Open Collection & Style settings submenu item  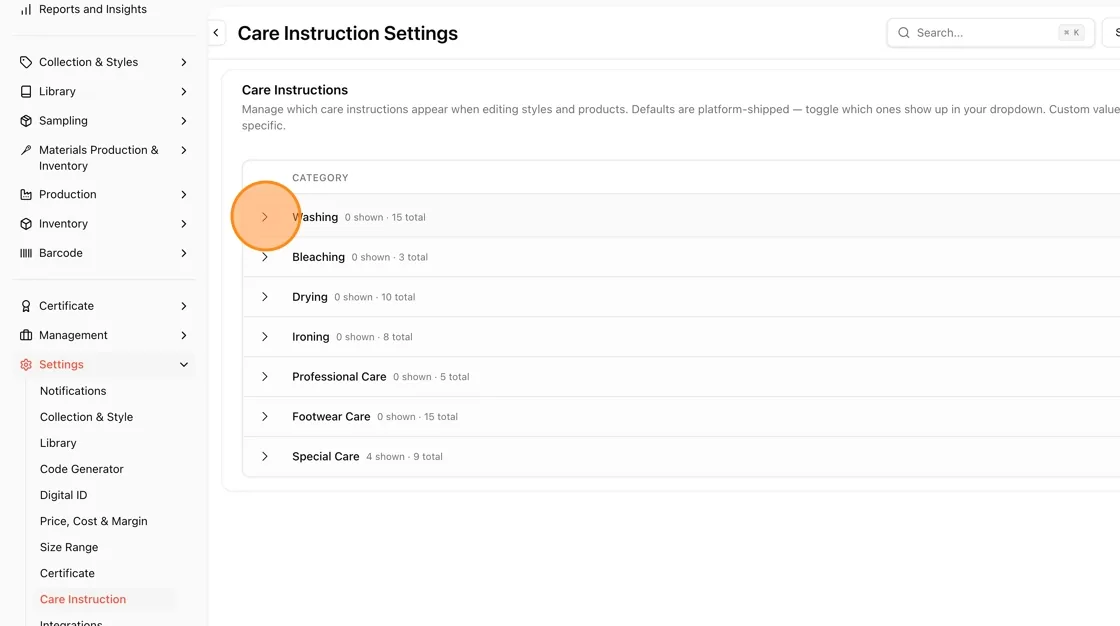tap(86, 417)
